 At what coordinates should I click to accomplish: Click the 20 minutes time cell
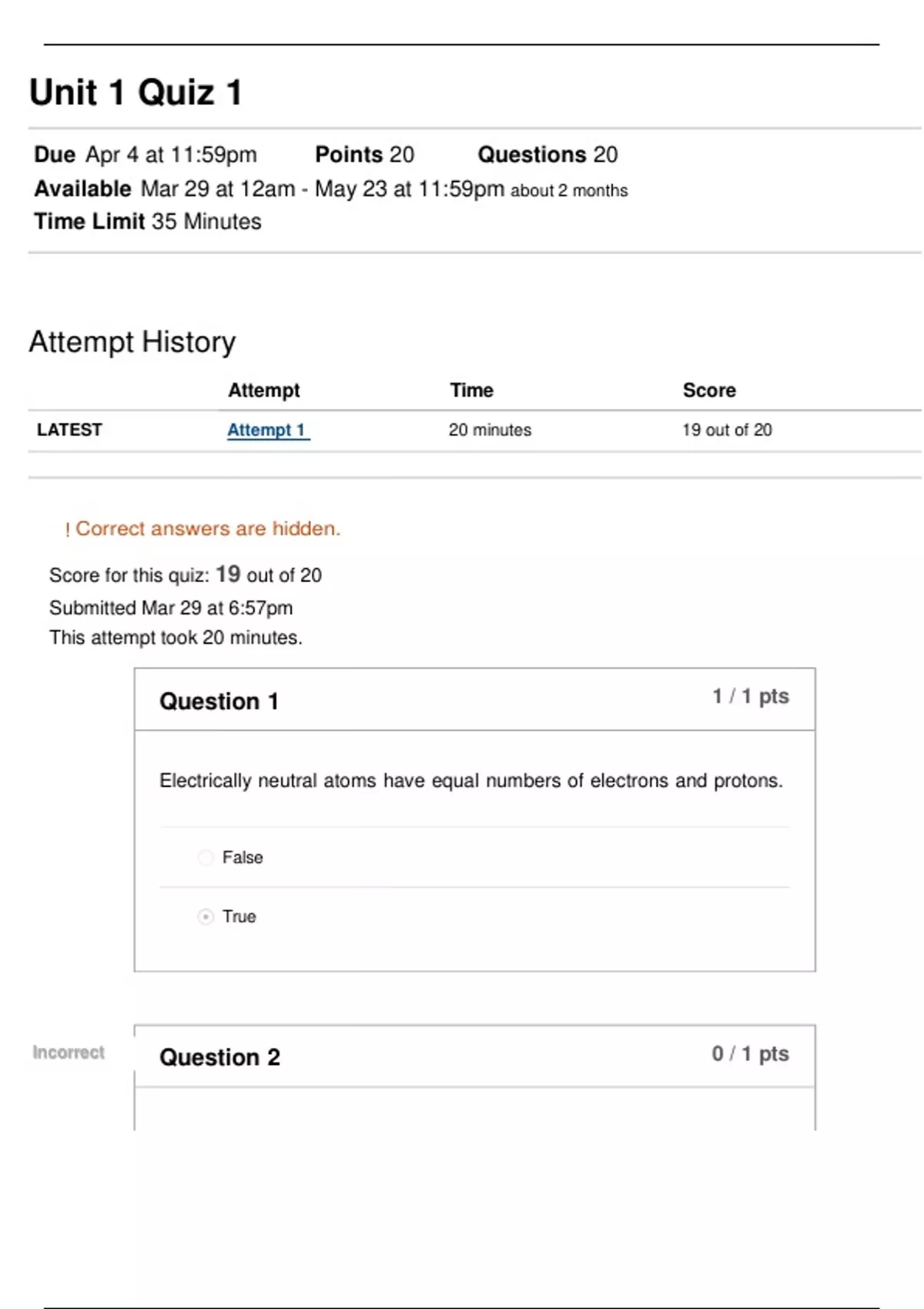pyautogui.click(x=490, y=430)
